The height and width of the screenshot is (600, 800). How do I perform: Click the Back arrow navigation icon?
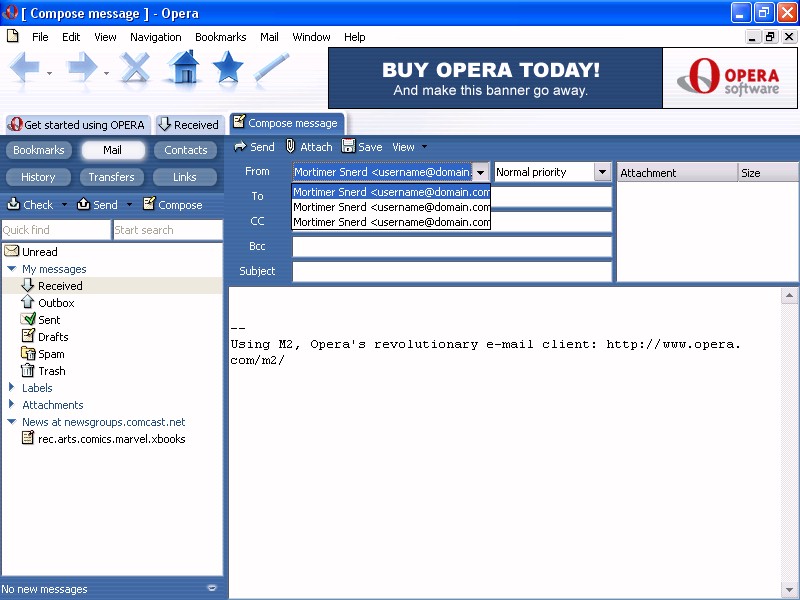[x=25, y=68]
